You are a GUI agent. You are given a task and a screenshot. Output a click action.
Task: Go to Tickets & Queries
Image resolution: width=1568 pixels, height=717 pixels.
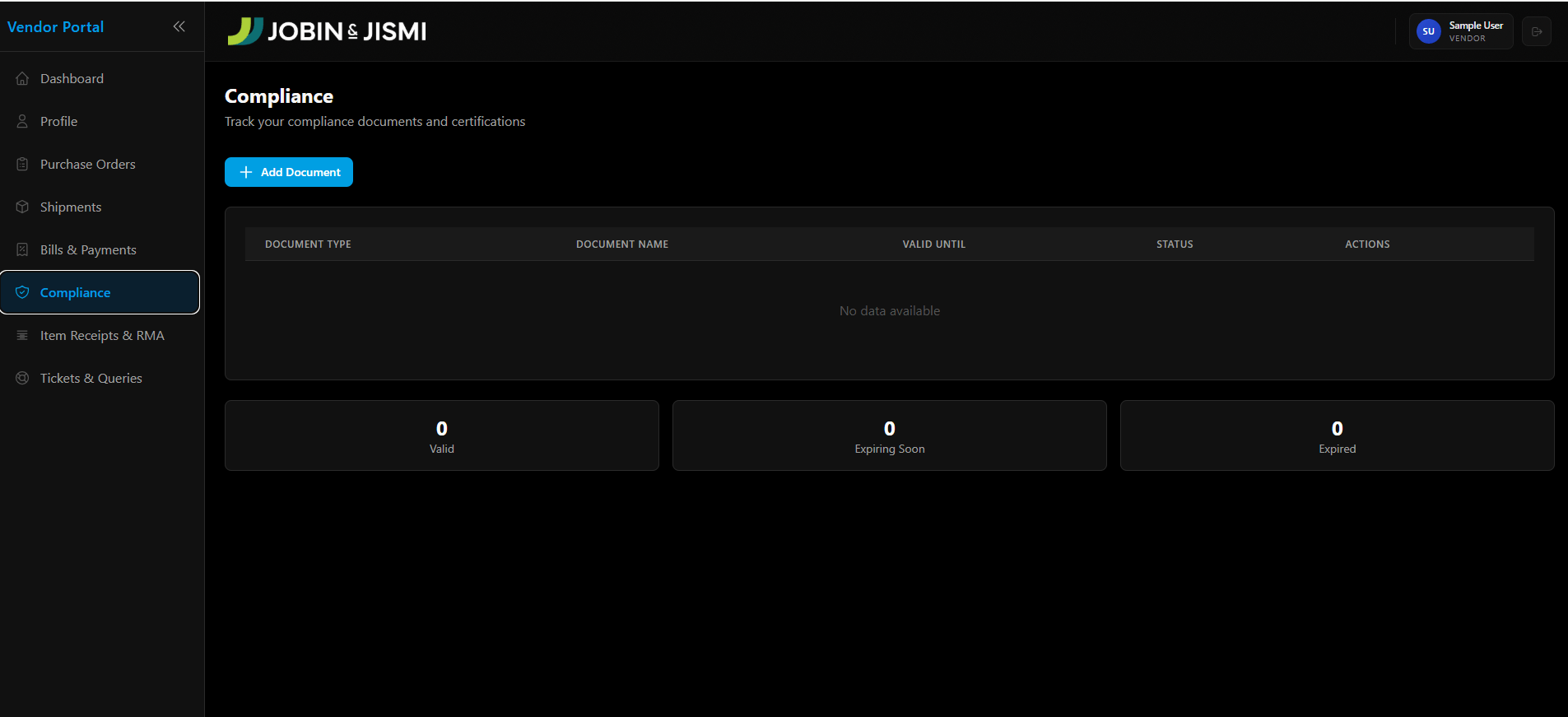(100, 379)
